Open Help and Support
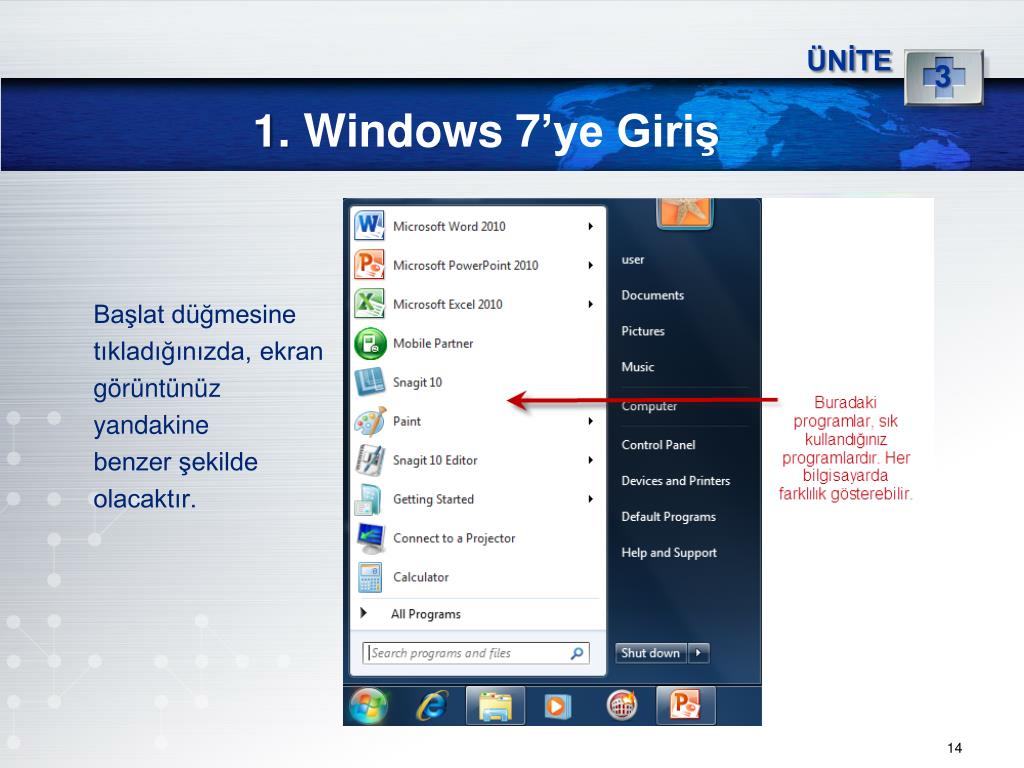 pos(669,552)
